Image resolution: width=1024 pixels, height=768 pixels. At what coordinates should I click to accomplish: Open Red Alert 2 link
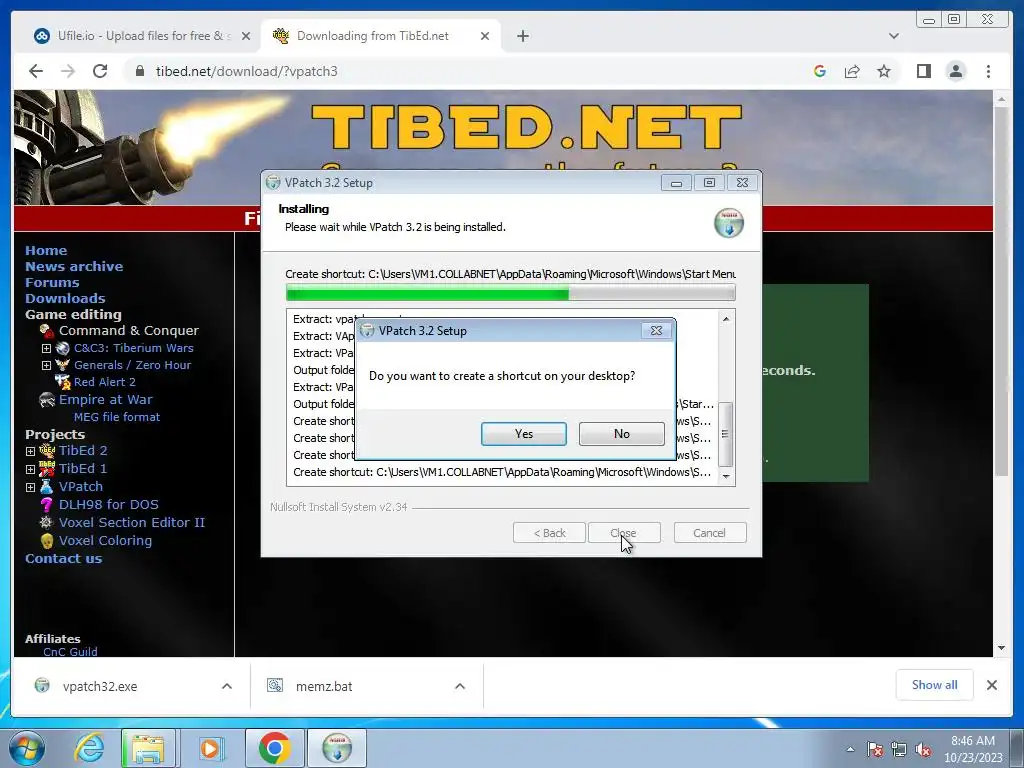coord(104,382)
